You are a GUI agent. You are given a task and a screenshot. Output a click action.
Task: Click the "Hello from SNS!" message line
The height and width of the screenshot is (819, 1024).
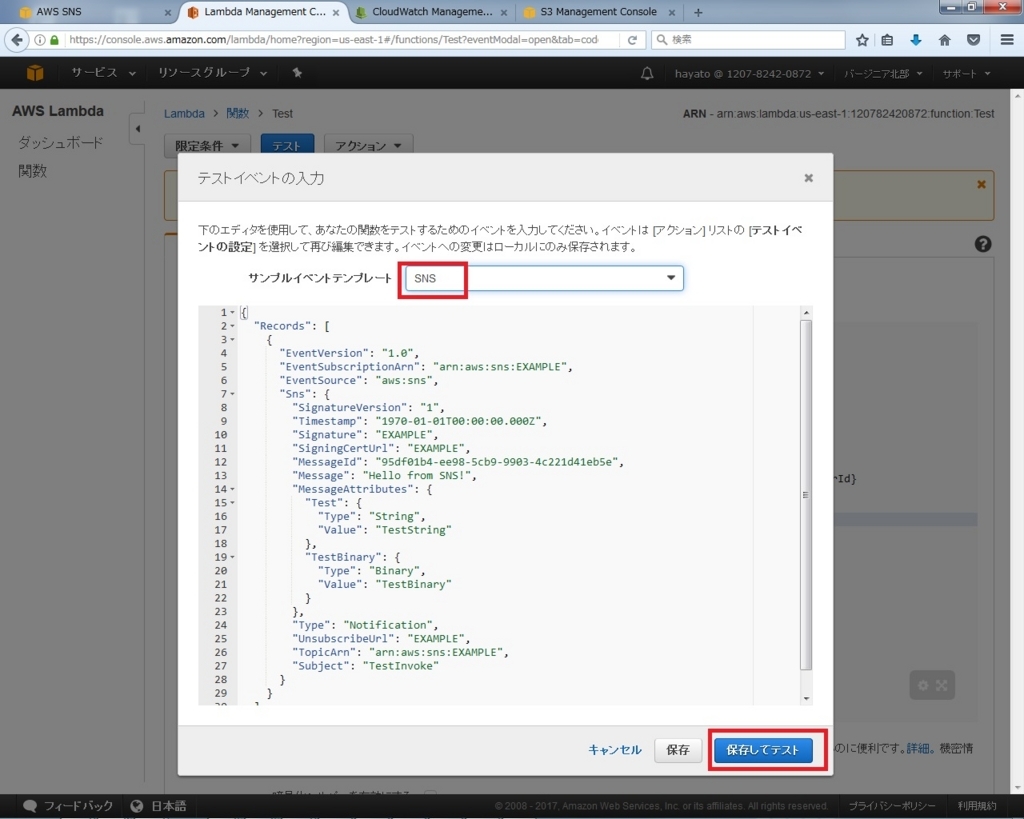click(384, 475)
